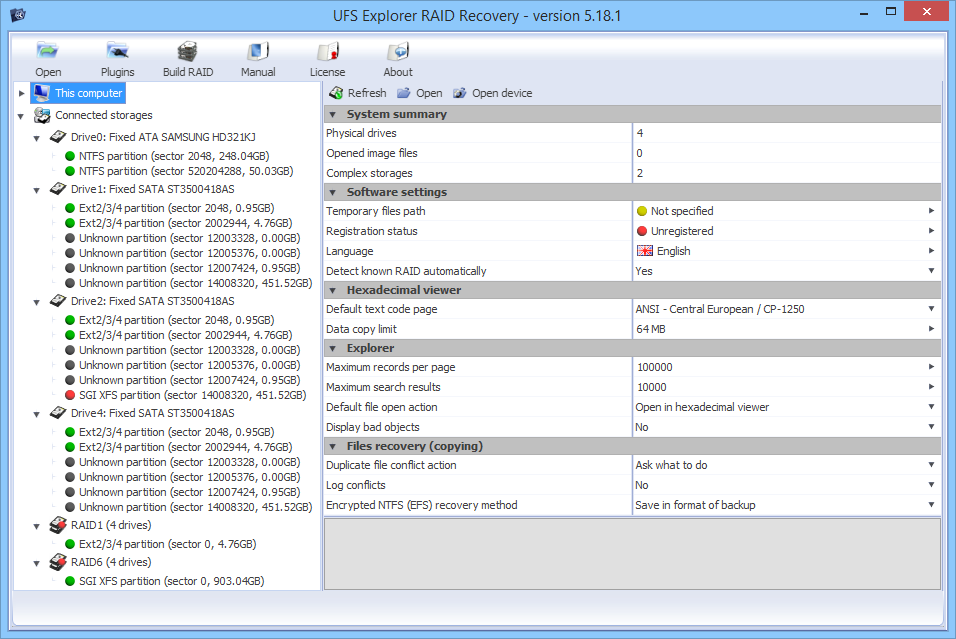Click the Open device button

[492, 93]
